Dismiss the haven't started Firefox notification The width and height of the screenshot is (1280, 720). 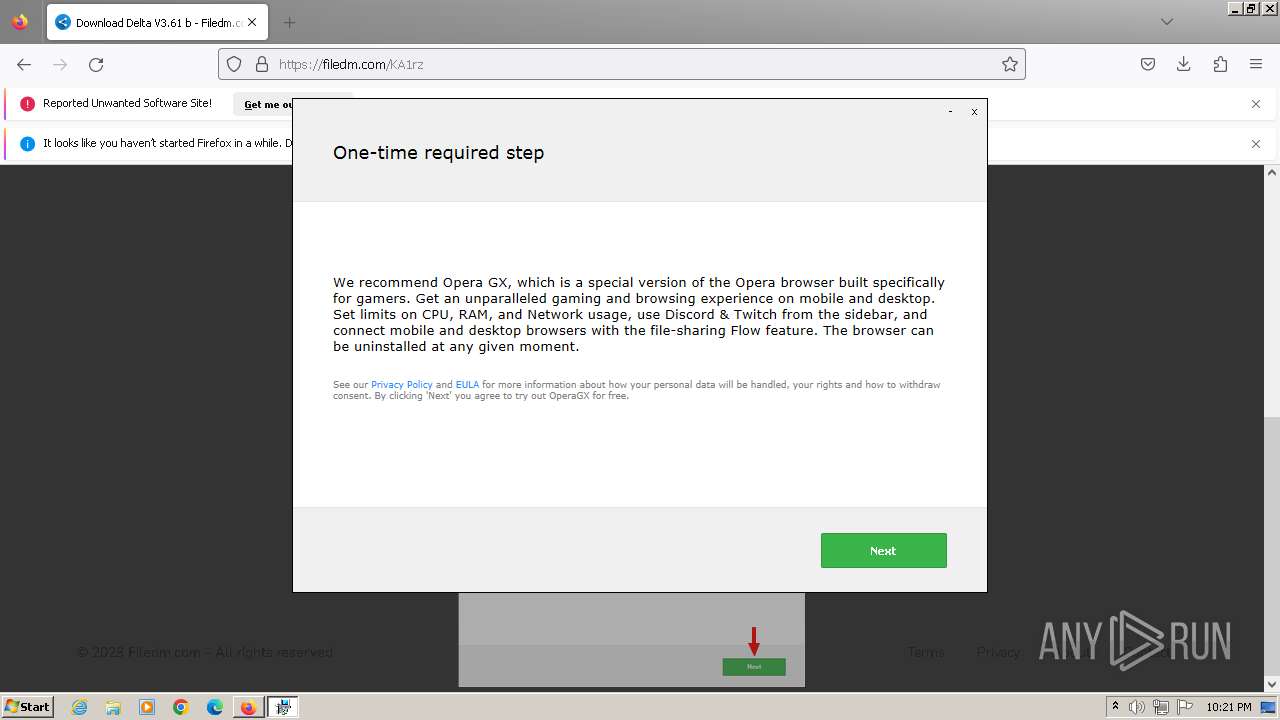(x=1256, y=144)
